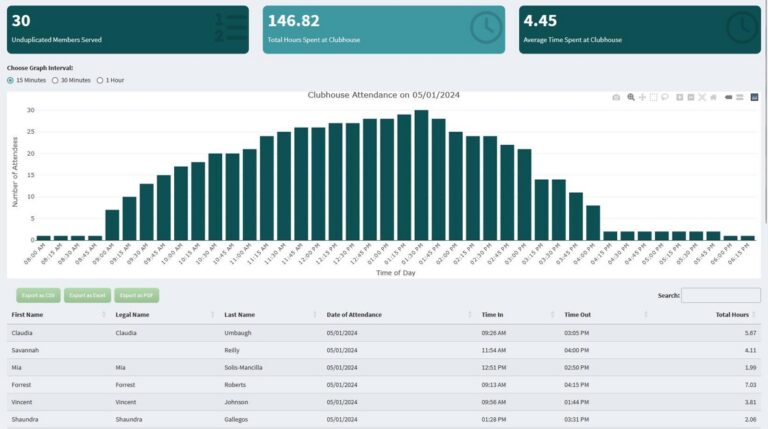The width and height of the screenshot is (768, 429).
Task: Click the clock icon on Total Hours card
Action: [486, 28]
